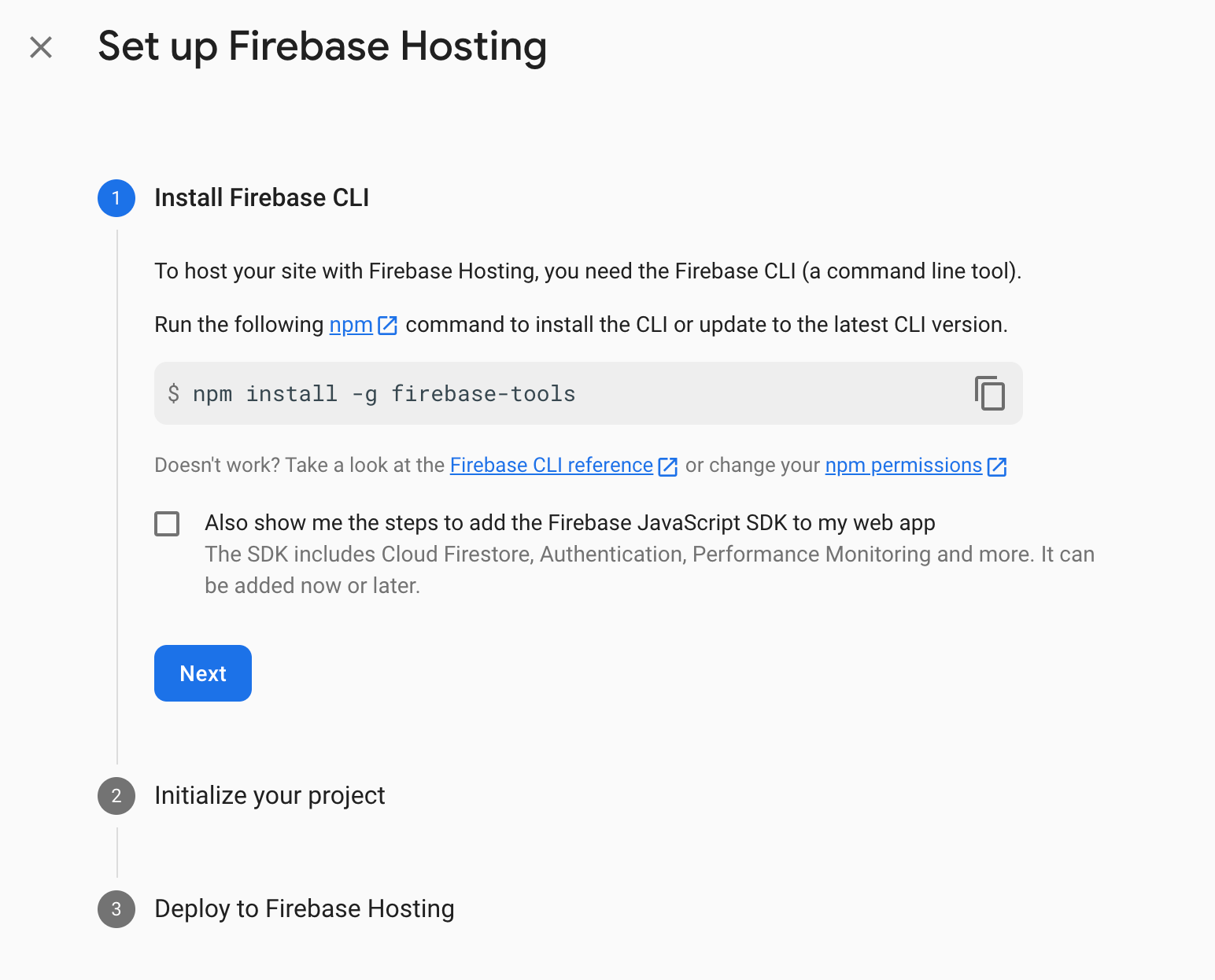This screenshot has height=980, width=1215.
Task: Click the SDK description text under checkbox
Action: (x=648, y=554)
